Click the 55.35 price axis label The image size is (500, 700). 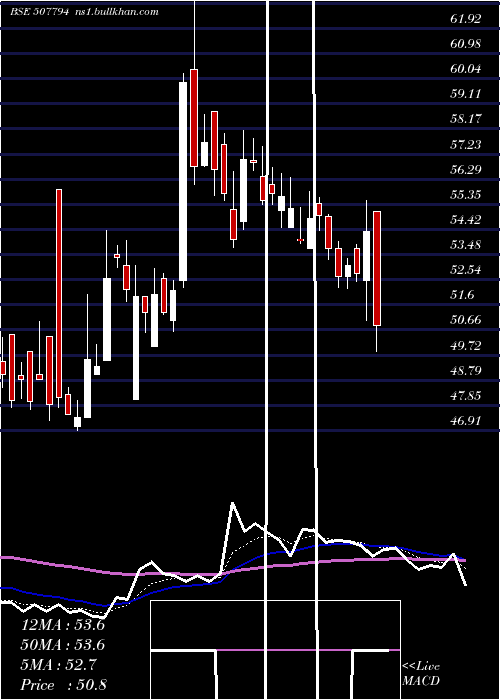[x=465, y=194]
